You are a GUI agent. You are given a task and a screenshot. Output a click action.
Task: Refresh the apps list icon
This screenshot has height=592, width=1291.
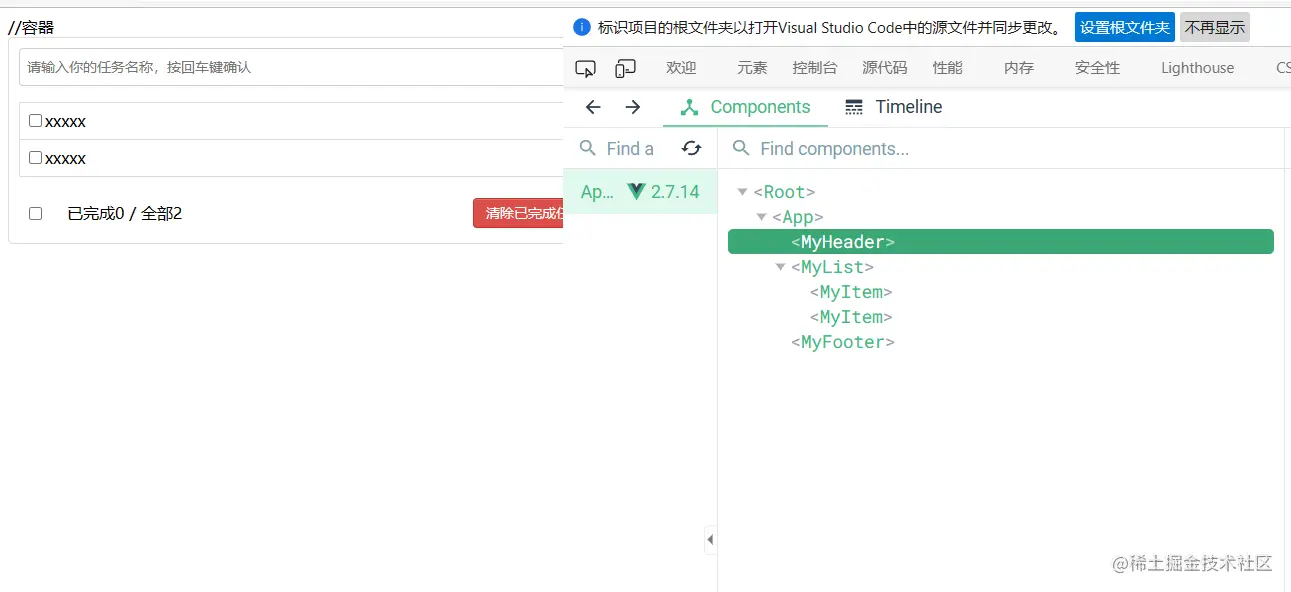coord(691,148)
